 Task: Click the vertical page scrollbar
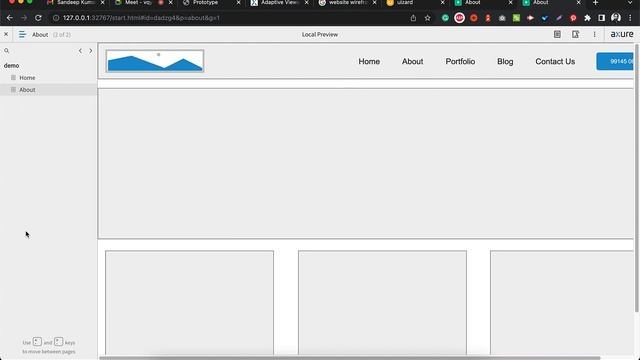point(637,178)
